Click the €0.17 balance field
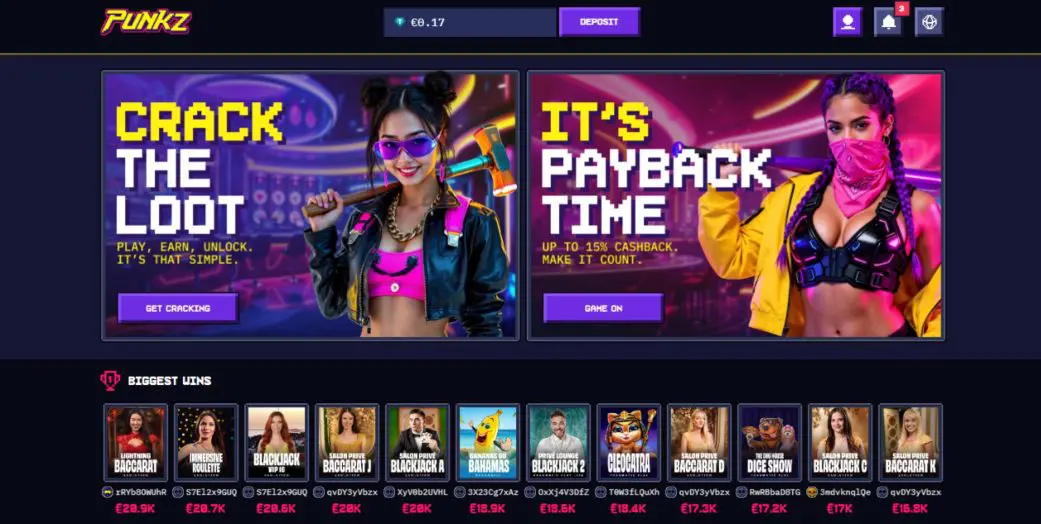Viewport: 1041px width, 524px height. pyautogui.click(x=470, y=22)
